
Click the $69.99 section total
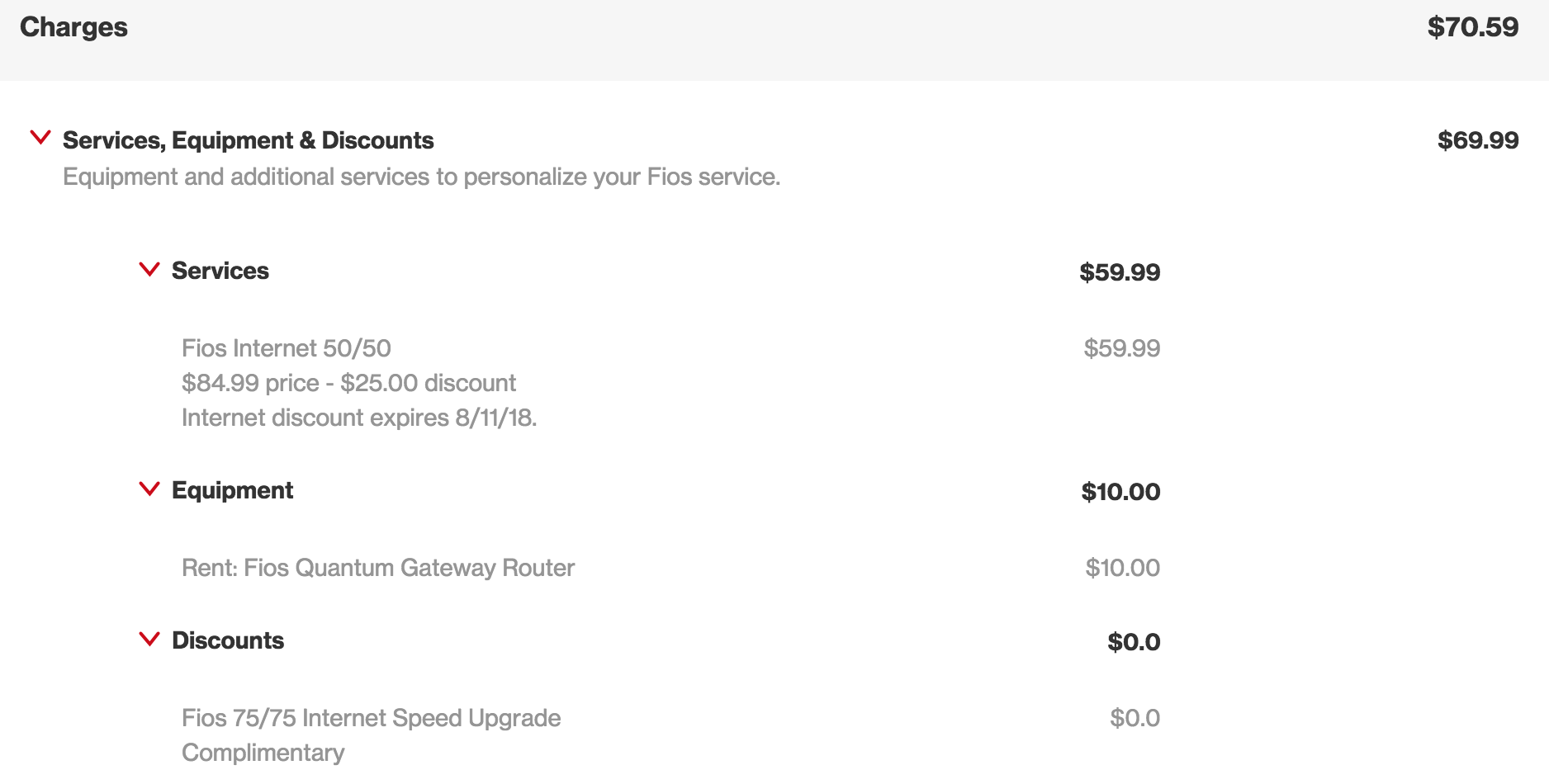click(1477, 140)
